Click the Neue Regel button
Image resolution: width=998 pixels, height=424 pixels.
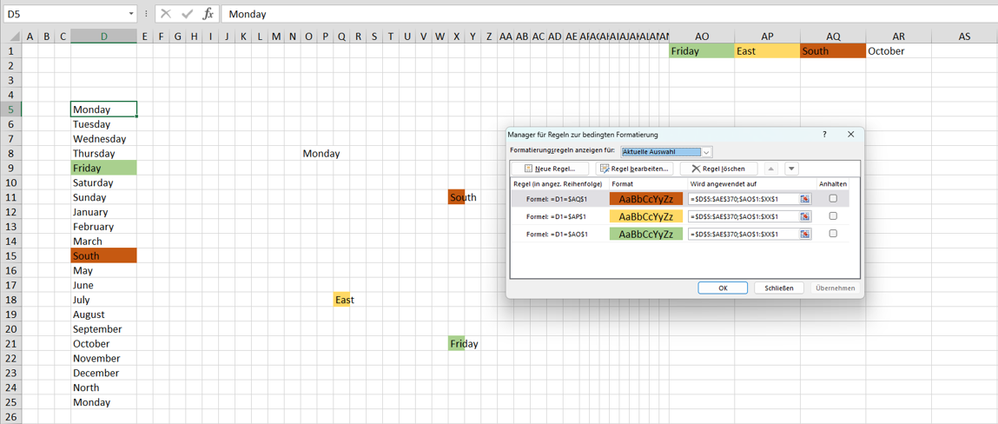[552, 169]
